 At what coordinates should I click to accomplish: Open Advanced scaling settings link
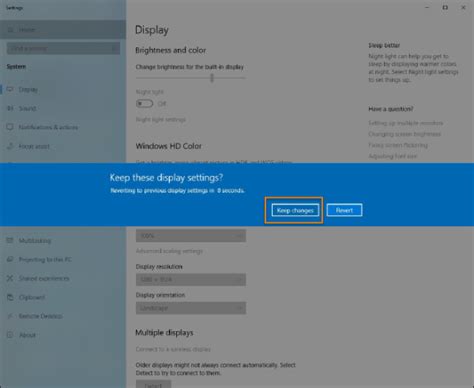(169, 251)
